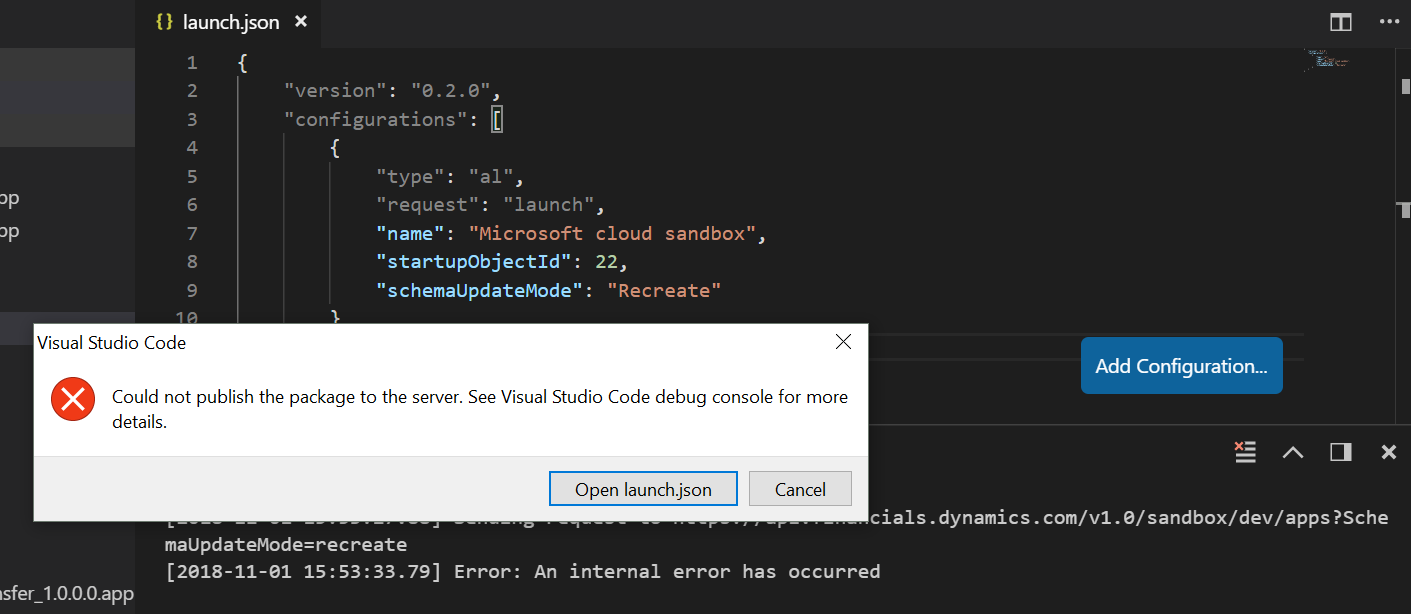Viewport: 1411px width, 614px height.
Task: Click the Add Configuration button
Action: [1181, 365]
